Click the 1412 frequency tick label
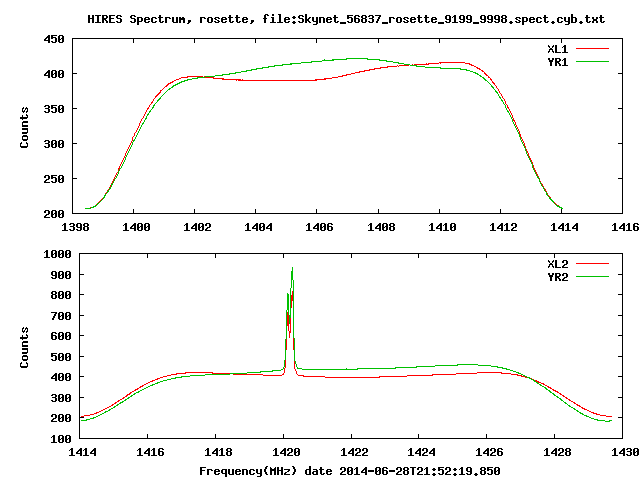640x480 pixels. click(503, 227)
